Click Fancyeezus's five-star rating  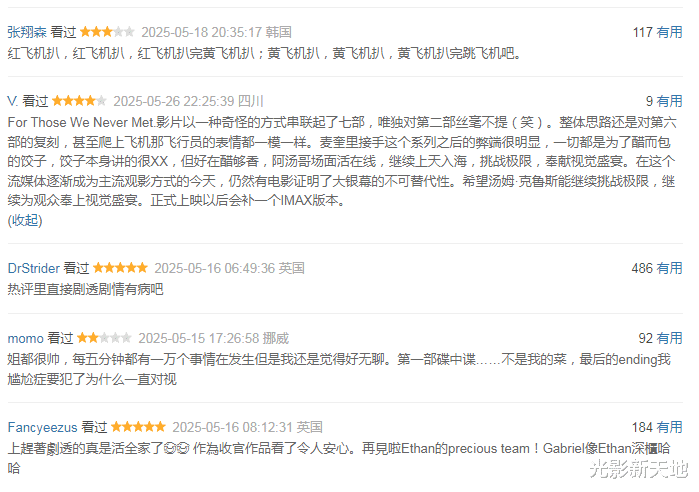point(138,427)
